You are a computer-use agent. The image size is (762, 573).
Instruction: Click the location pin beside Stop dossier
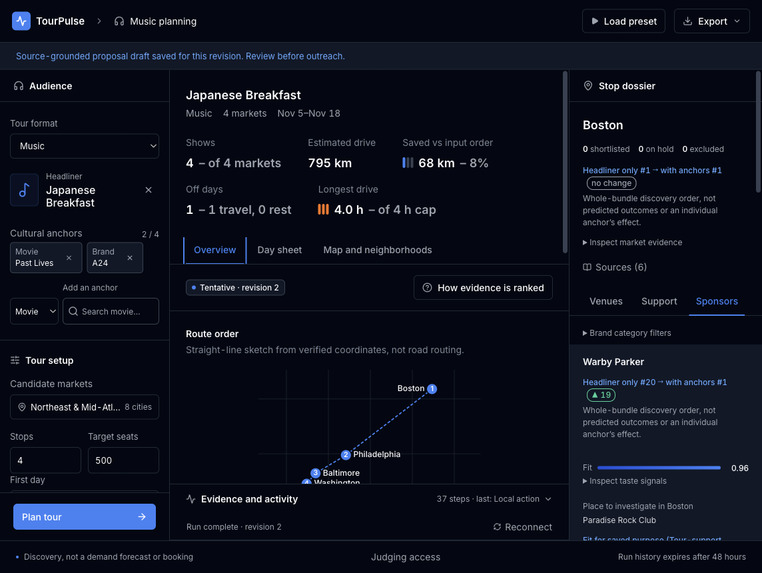tap(588, 86)
